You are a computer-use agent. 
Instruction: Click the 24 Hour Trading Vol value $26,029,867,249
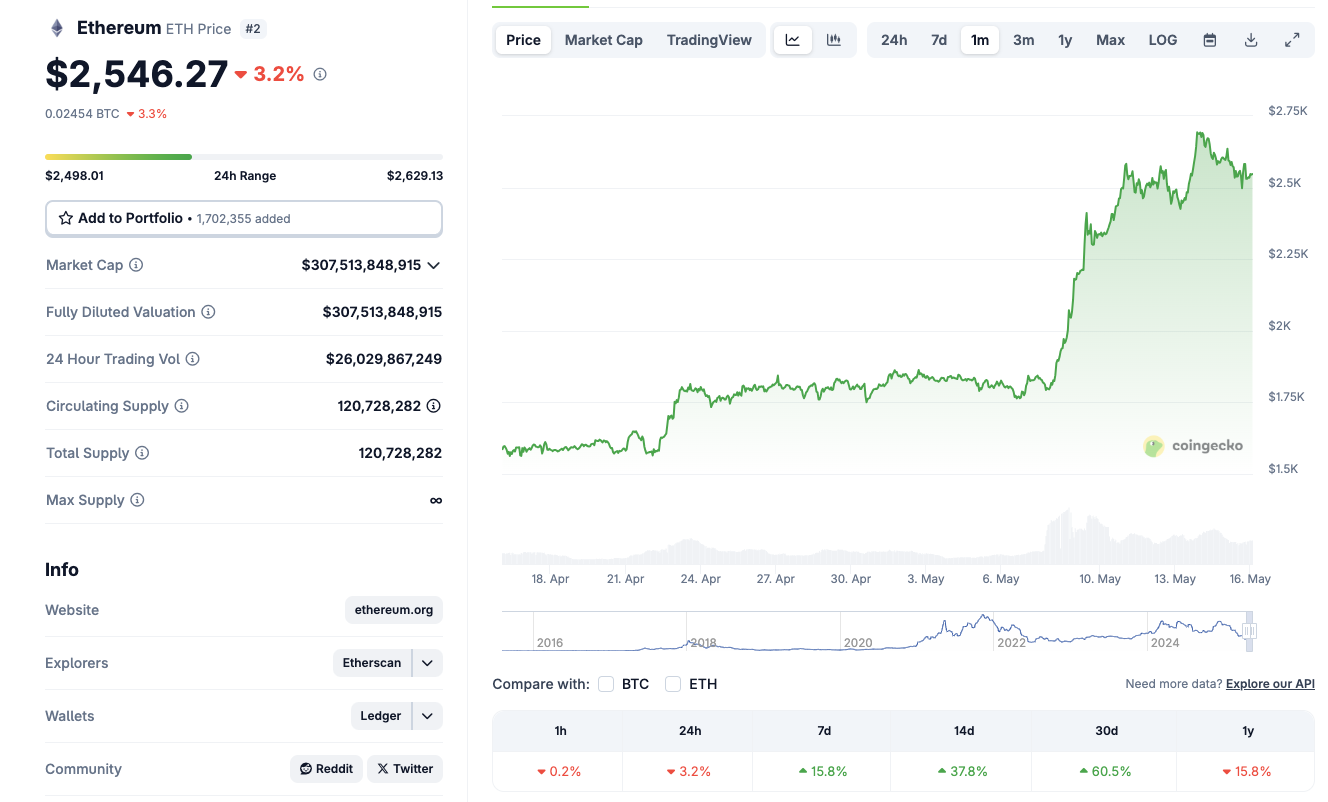[384, 359]
